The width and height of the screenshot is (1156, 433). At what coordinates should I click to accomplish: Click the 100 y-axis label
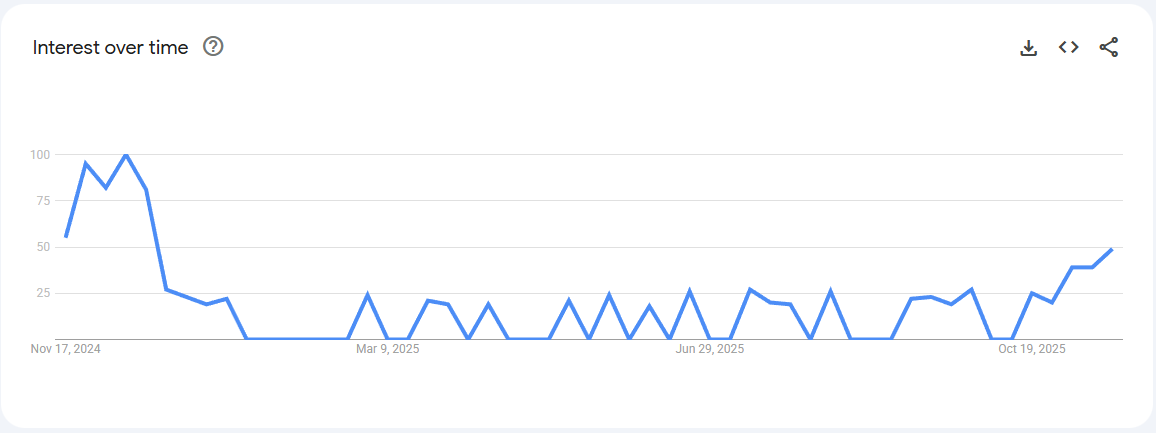[40, 154]
